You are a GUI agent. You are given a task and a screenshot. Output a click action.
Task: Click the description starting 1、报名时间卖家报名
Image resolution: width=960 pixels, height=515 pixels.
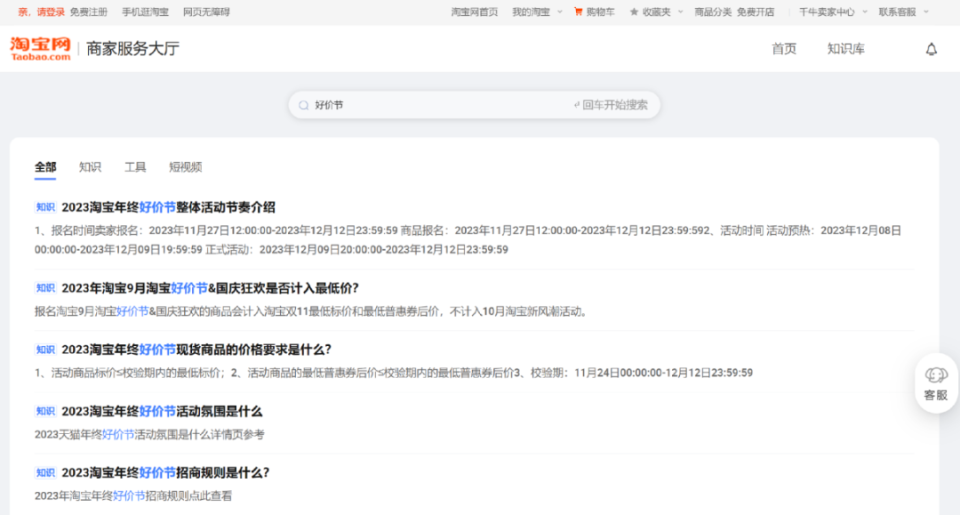pos(468,240)
